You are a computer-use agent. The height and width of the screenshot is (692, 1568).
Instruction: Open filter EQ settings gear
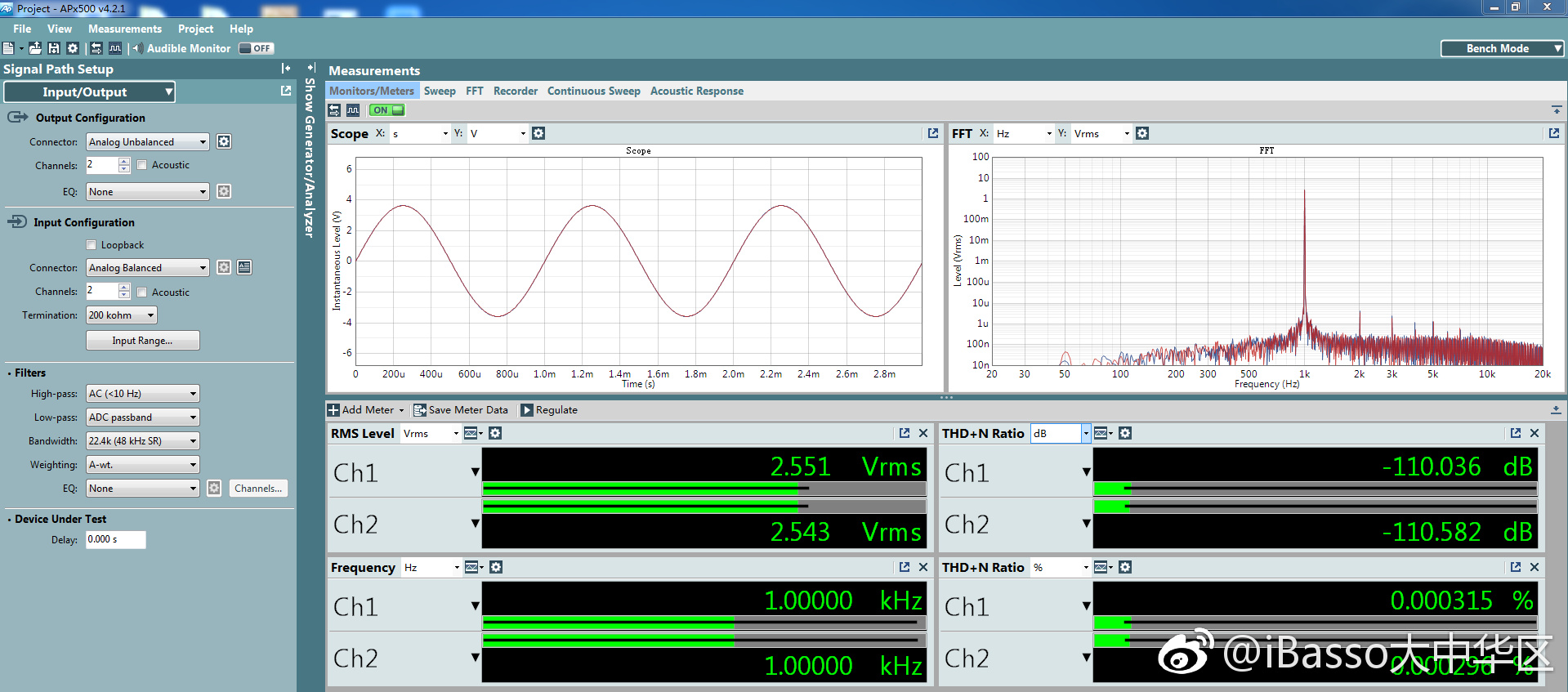tap(214, 488)
